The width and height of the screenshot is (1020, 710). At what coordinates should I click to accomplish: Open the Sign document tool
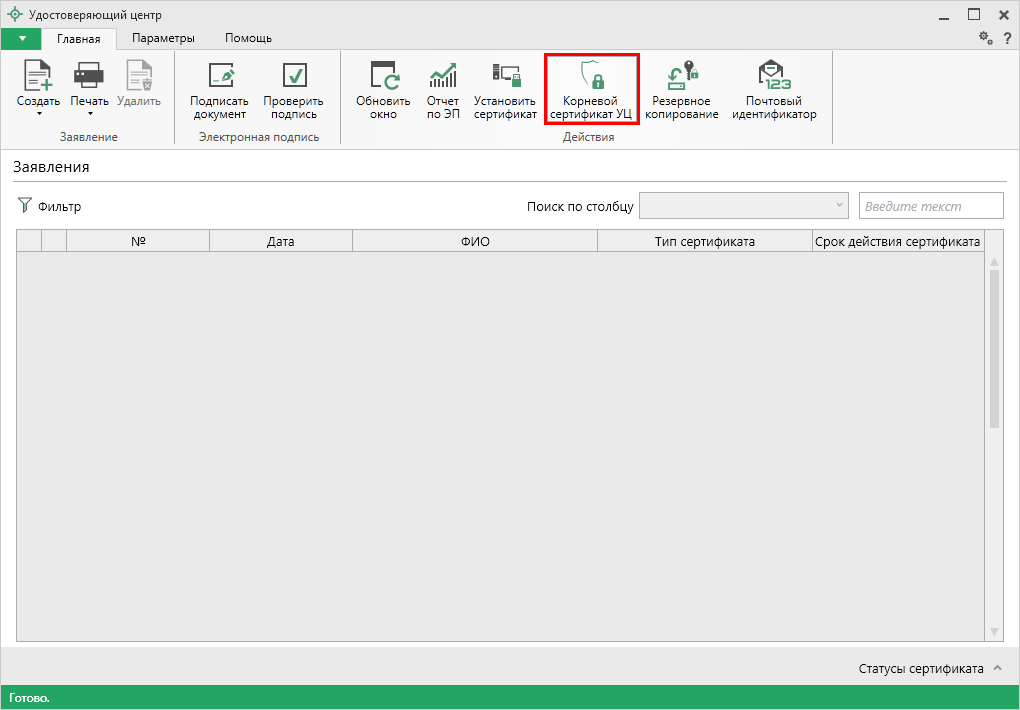pyautogui.click(x=219, y=76)
